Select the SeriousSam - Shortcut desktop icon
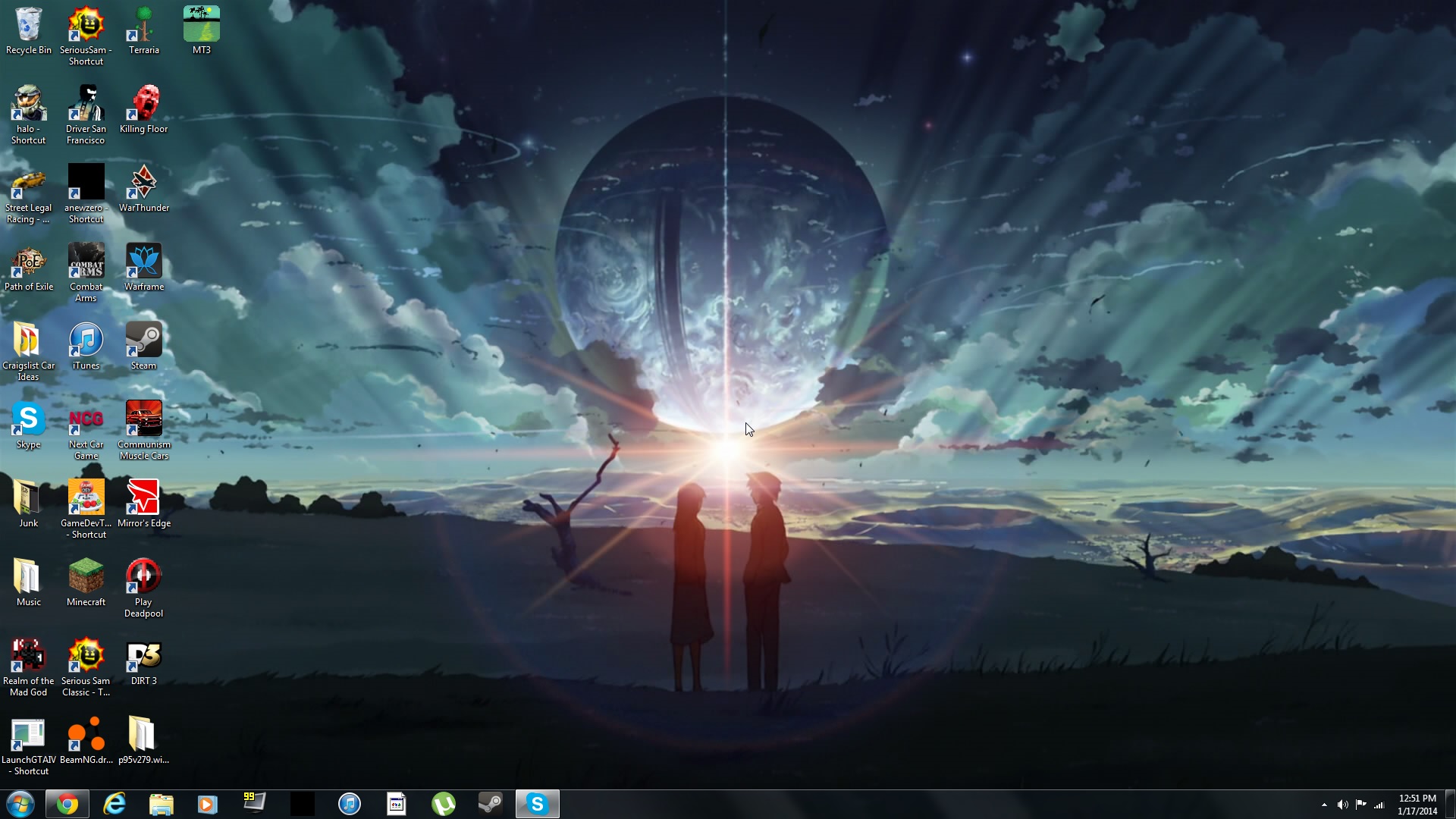This screenshot has width=1456, height=819. [x=86, y=36]
